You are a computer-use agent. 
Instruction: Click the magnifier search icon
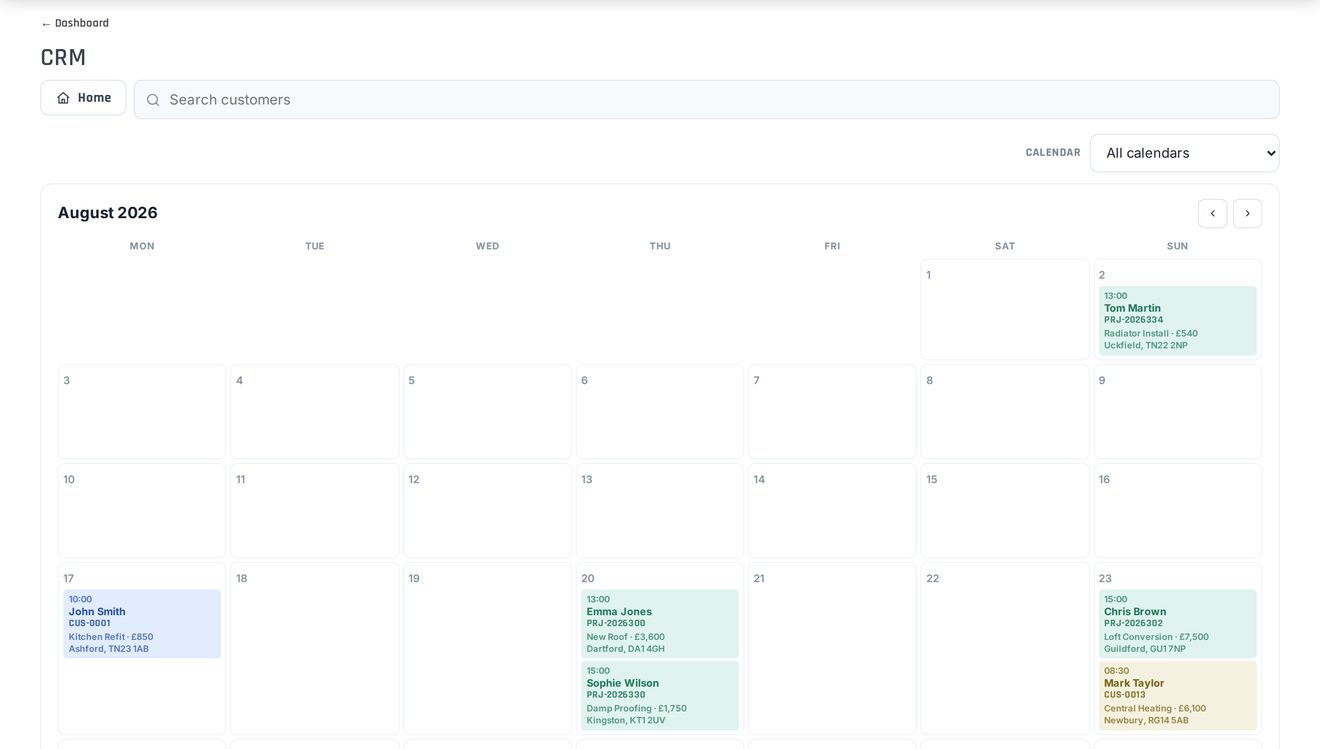click(153, 100)
